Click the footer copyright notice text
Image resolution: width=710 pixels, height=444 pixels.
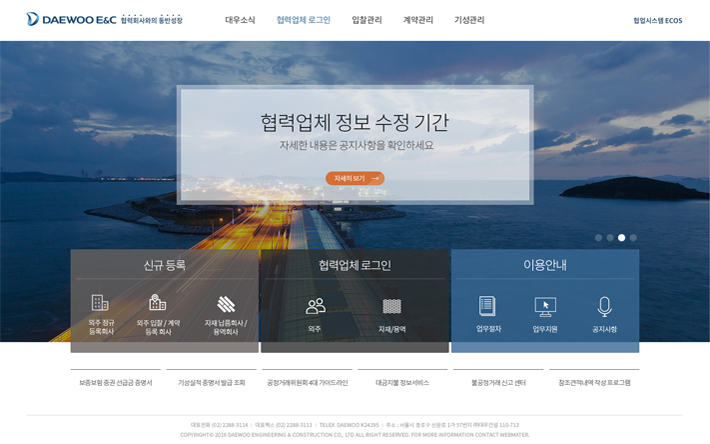coord(355,434)
